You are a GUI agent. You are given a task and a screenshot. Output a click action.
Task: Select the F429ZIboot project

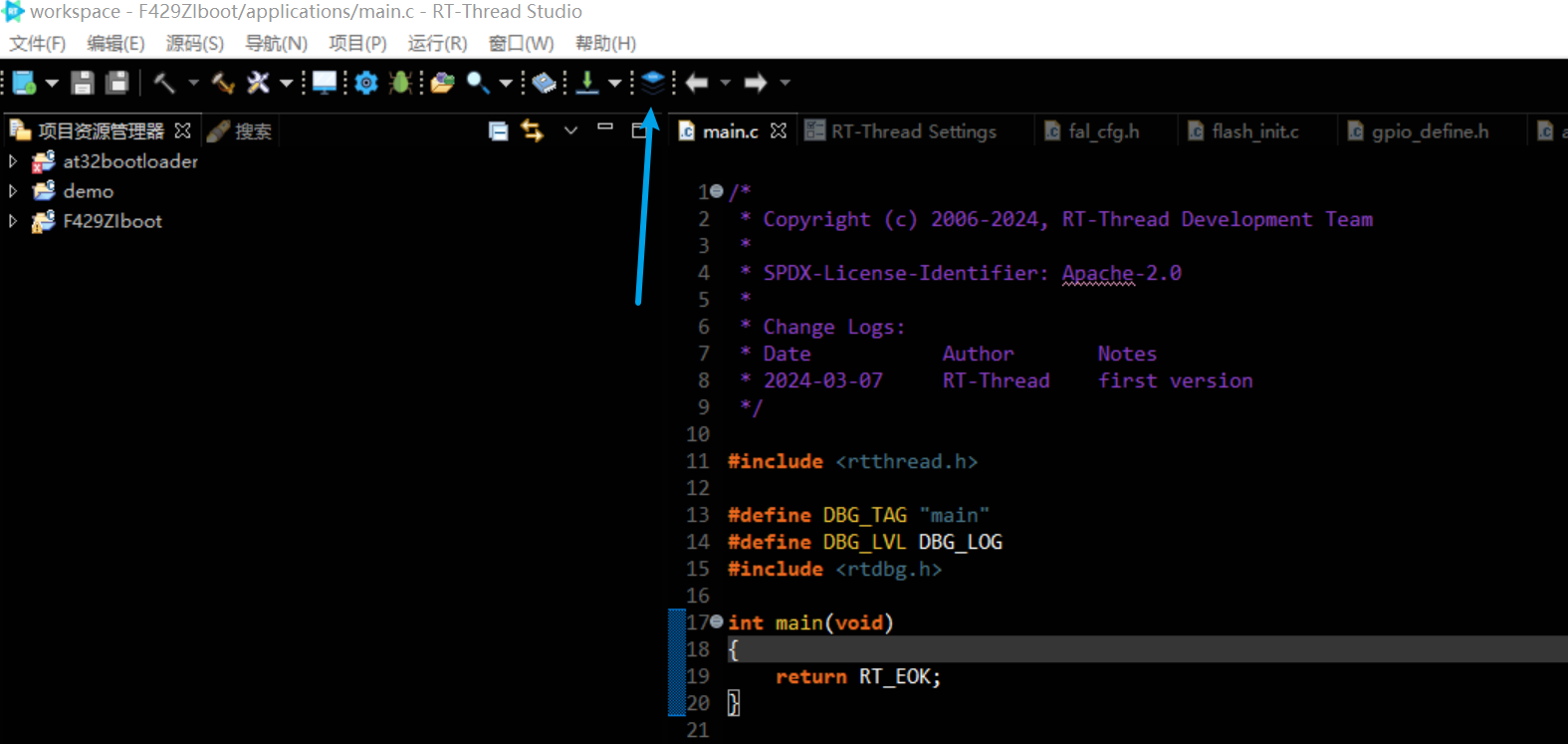click(112, 221)
